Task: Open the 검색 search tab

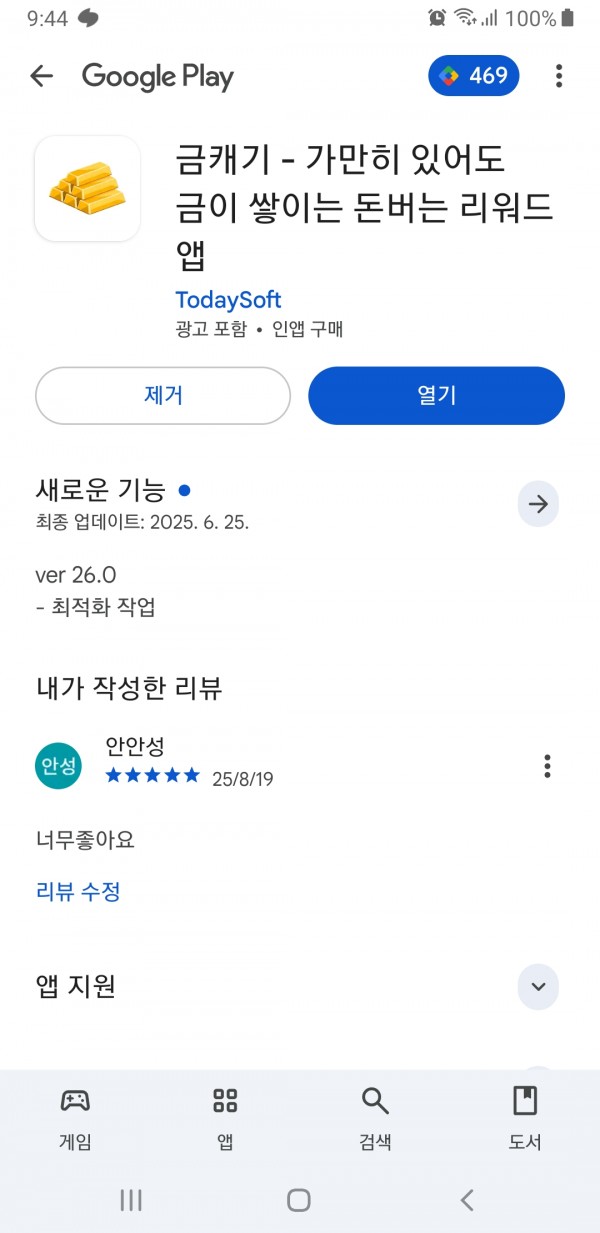Action: (375, 1118)
